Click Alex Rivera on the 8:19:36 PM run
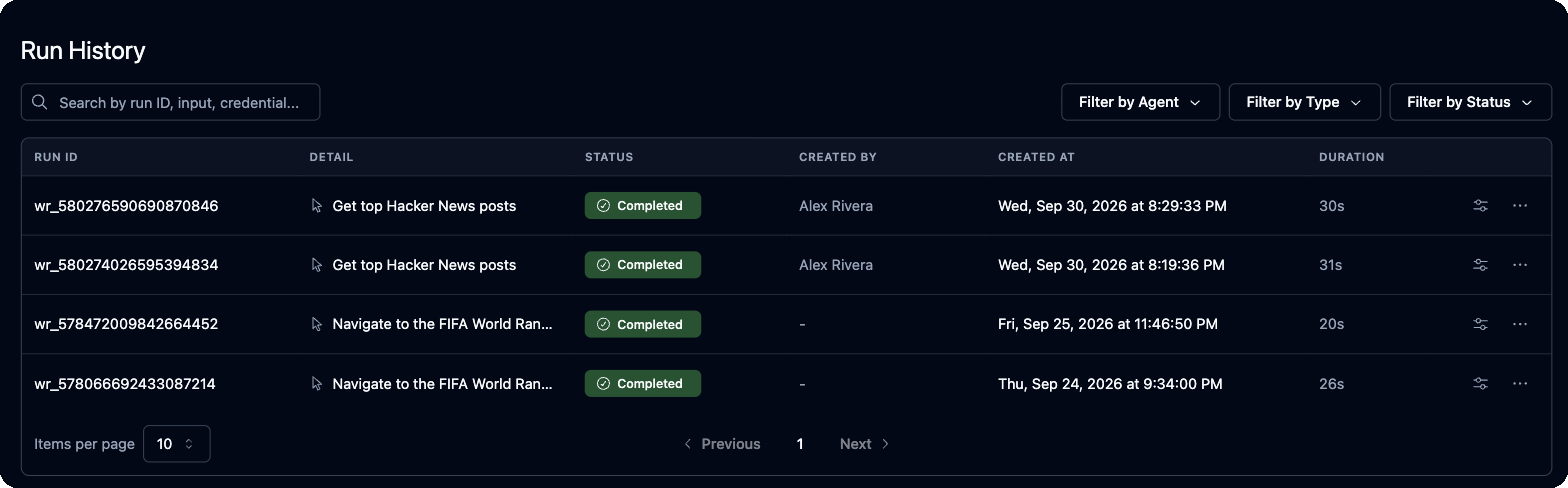 (x=836, y=265)
